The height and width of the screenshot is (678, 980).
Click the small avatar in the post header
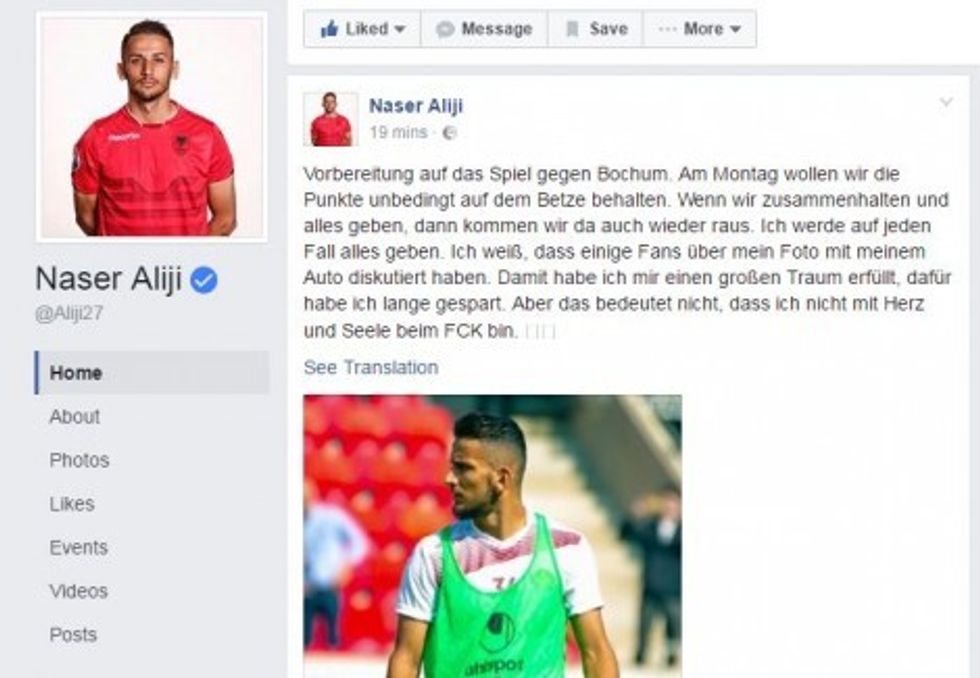click(331, 119)
